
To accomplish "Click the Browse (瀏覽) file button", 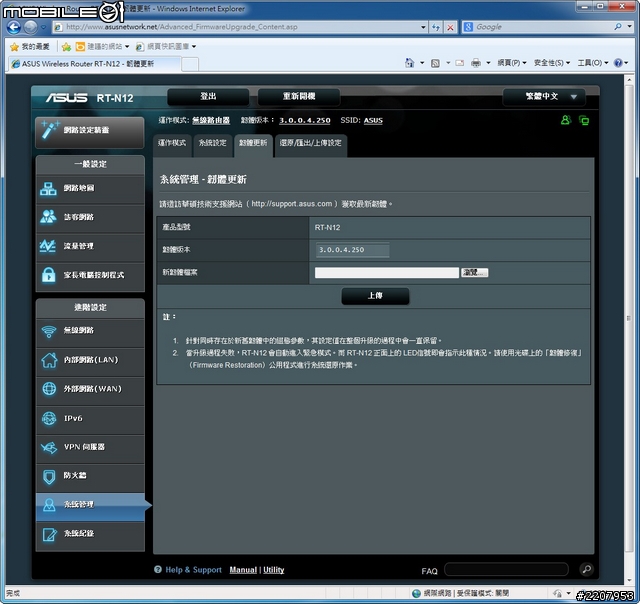I will (474, 273).
